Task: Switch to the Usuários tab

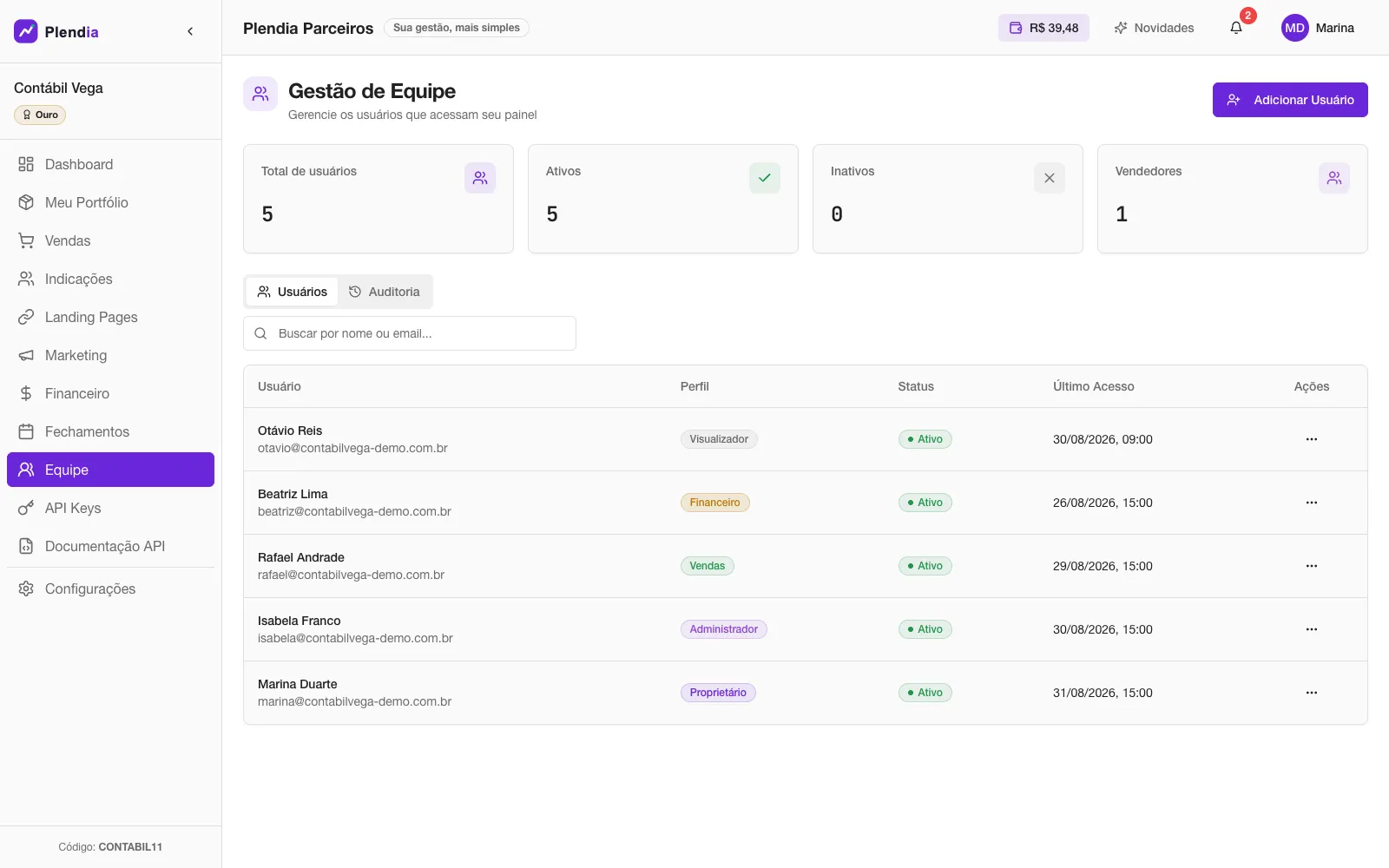Action: [x=293, y=292]
